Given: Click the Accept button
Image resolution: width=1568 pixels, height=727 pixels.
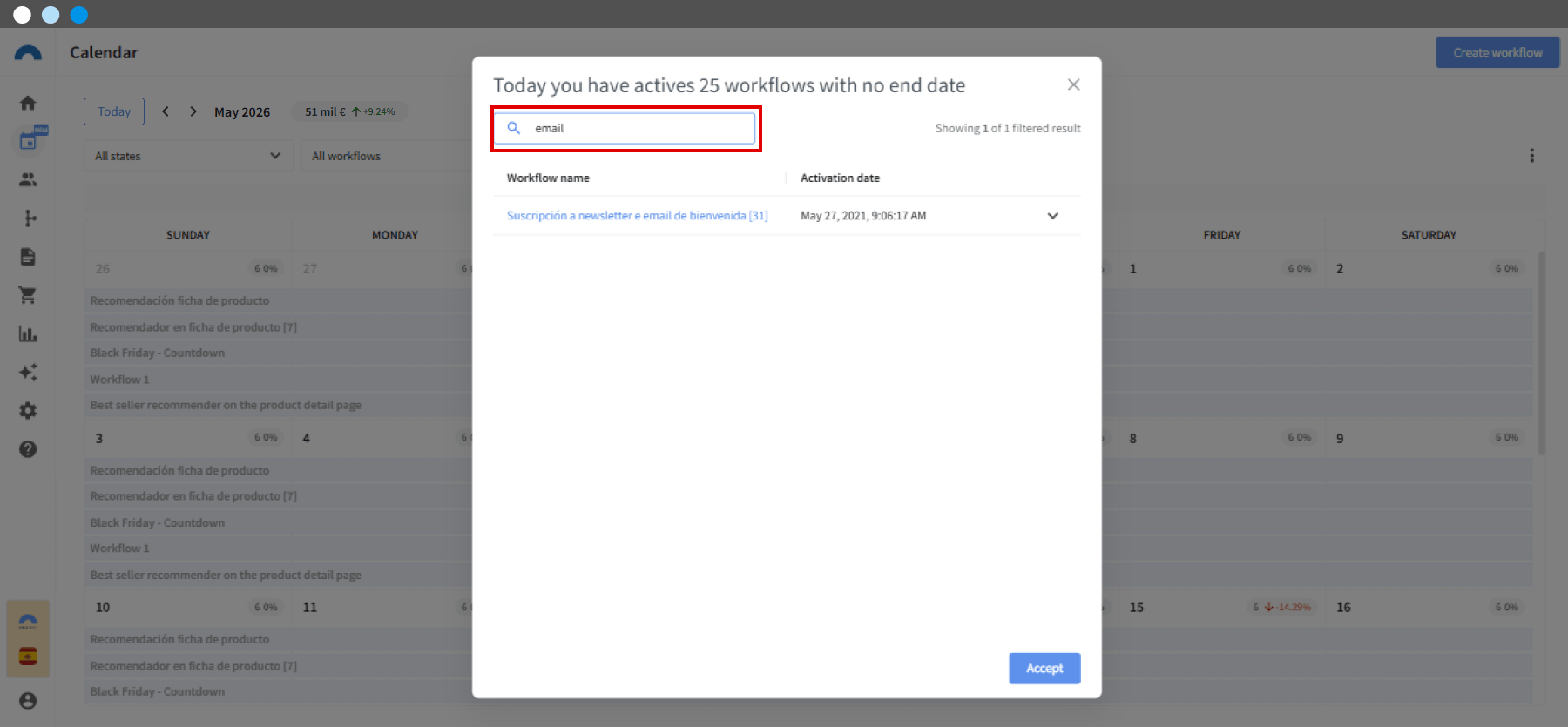Looking at the screenshot, I should (x=1044, y=669).
